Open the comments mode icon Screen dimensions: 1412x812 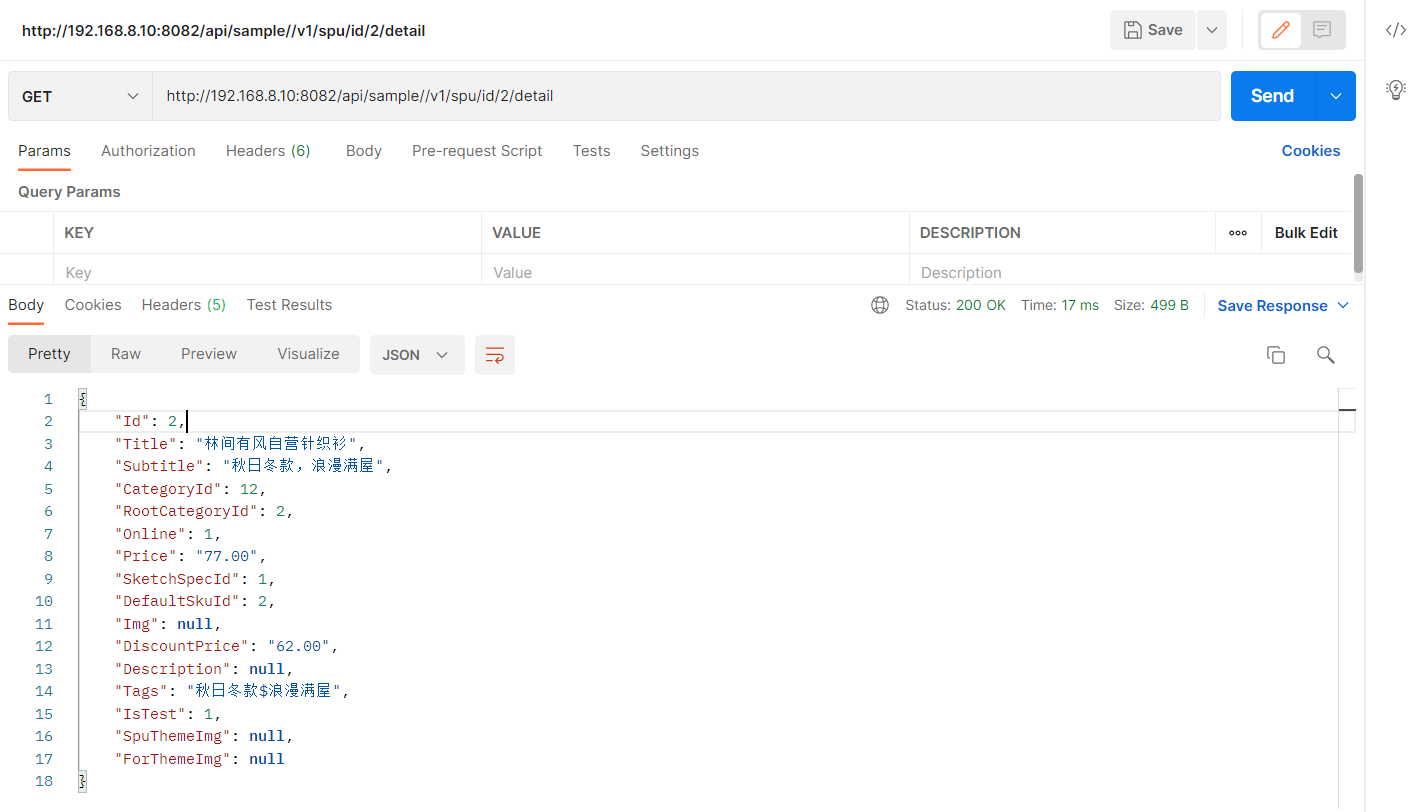click(x=1322, y=30)
